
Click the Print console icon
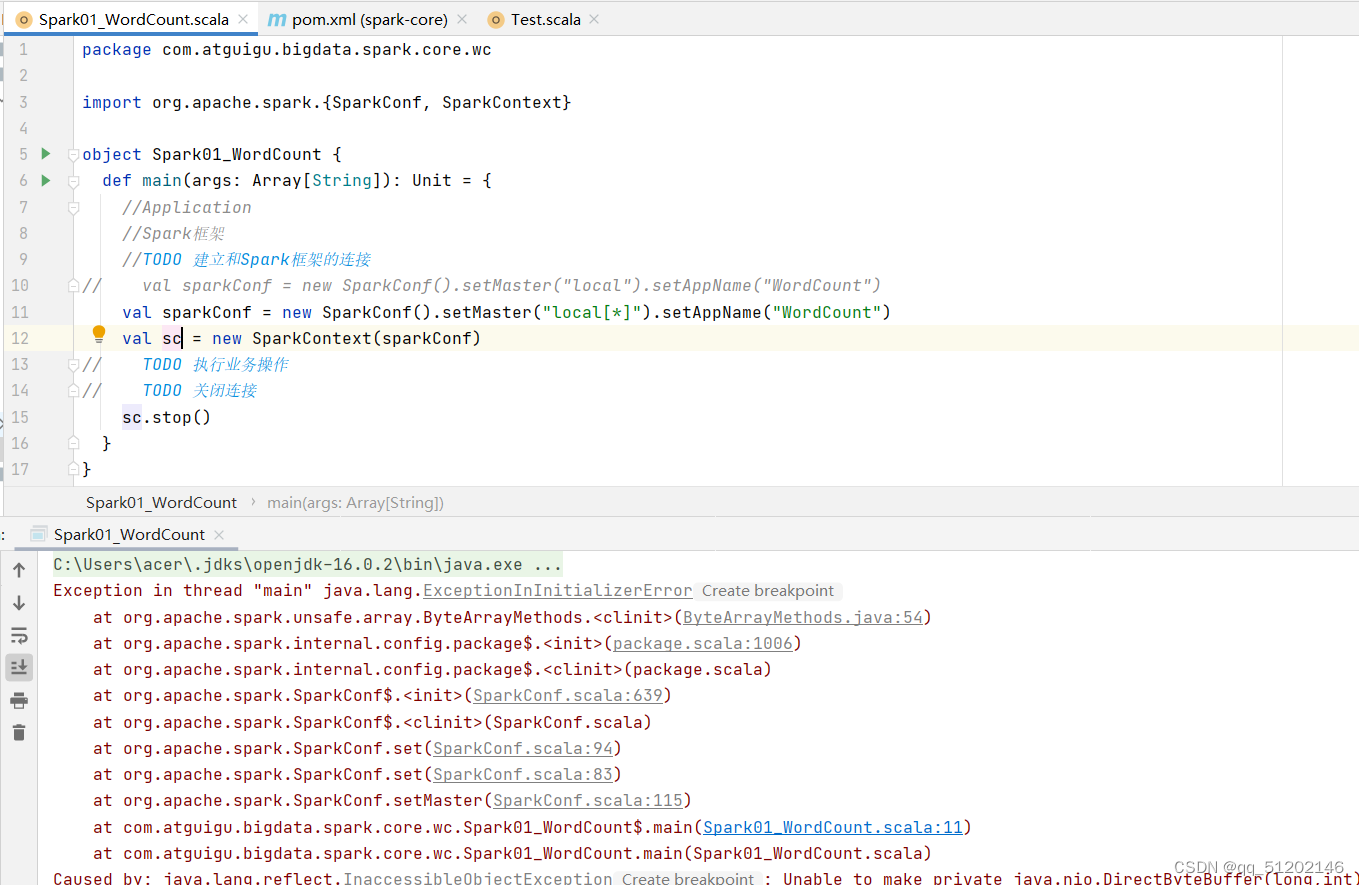(18, 700)
